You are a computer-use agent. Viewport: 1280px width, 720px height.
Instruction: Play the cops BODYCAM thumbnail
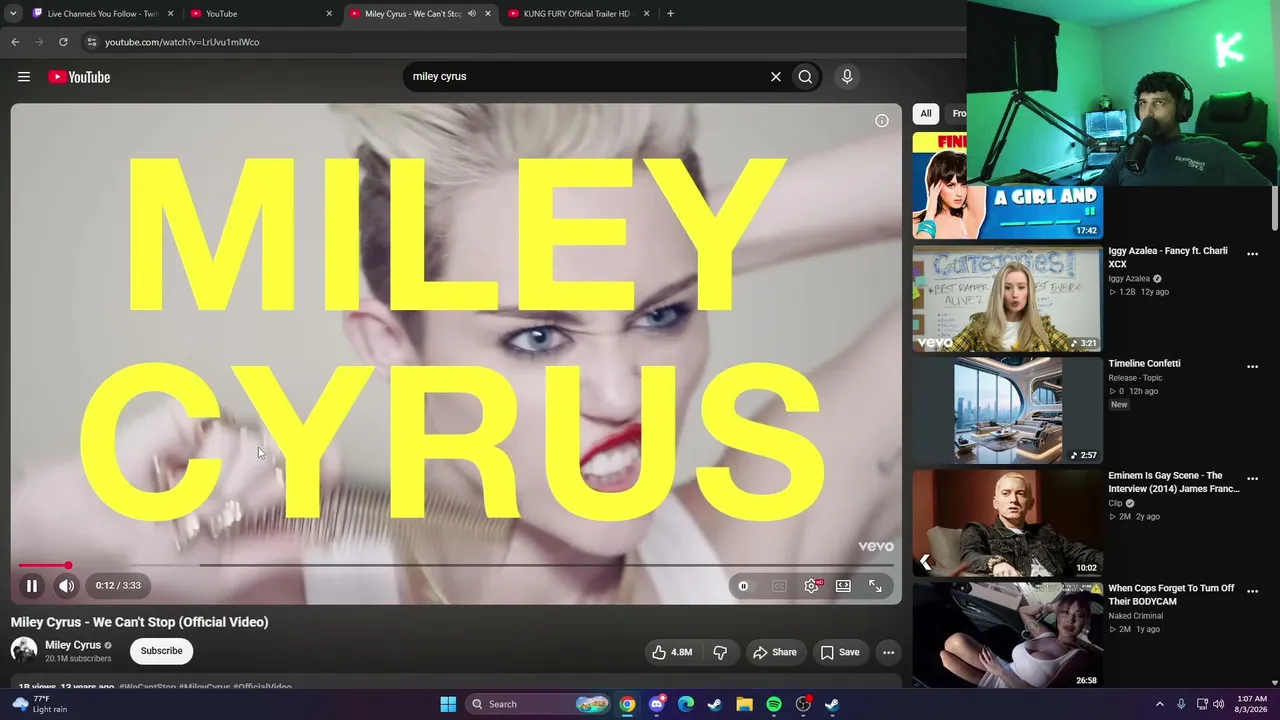point(1007,635)
